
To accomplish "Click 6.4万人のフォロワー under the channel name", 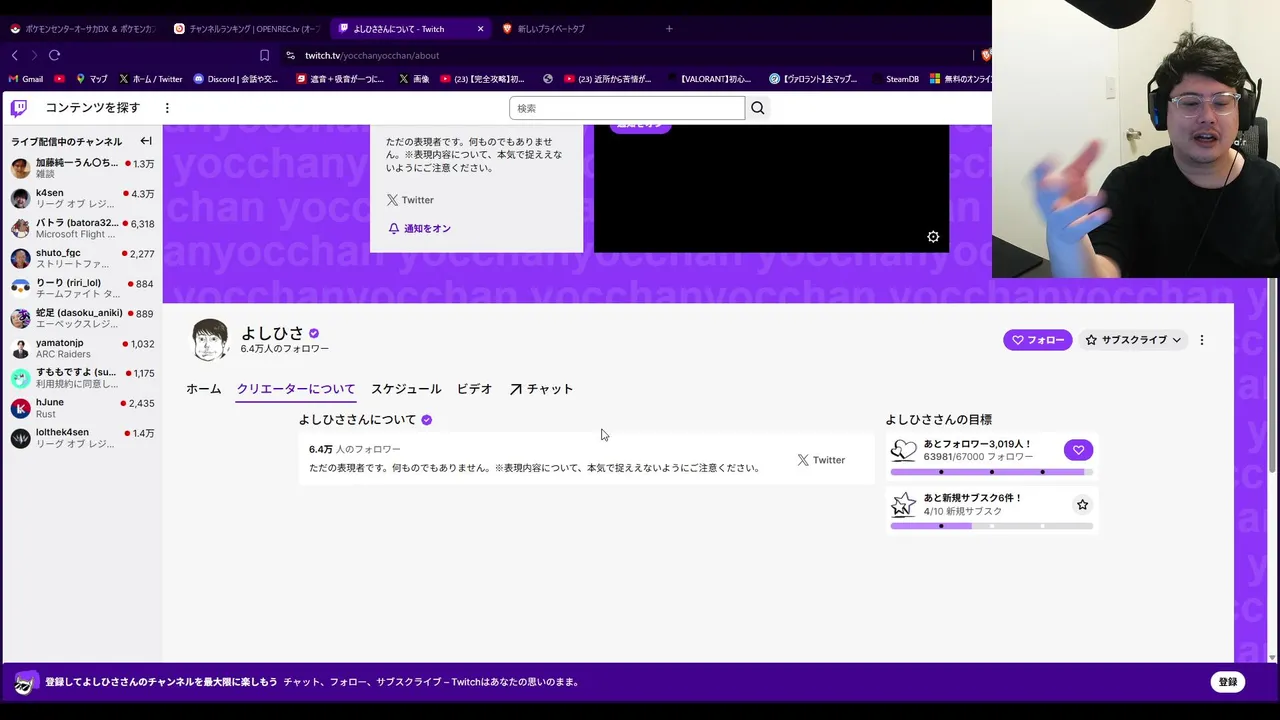I will (284, 349).
